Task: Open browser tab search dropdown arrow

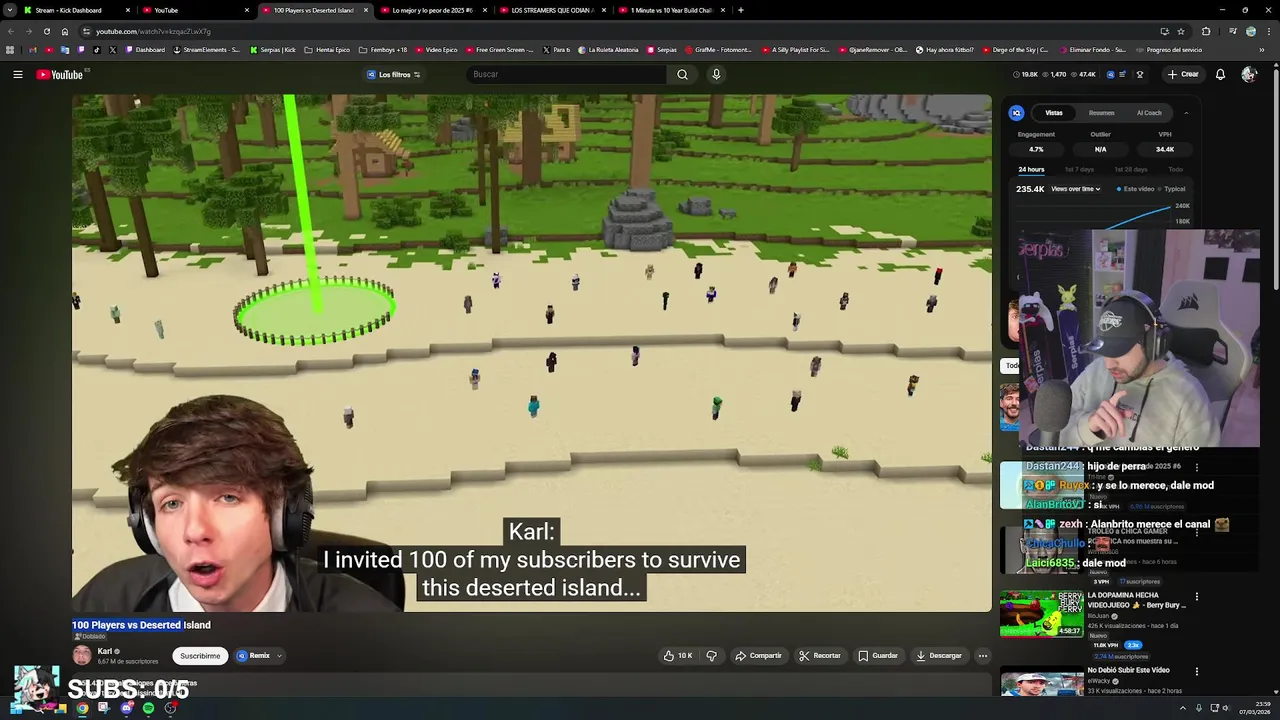Action: tap(10, 10)
